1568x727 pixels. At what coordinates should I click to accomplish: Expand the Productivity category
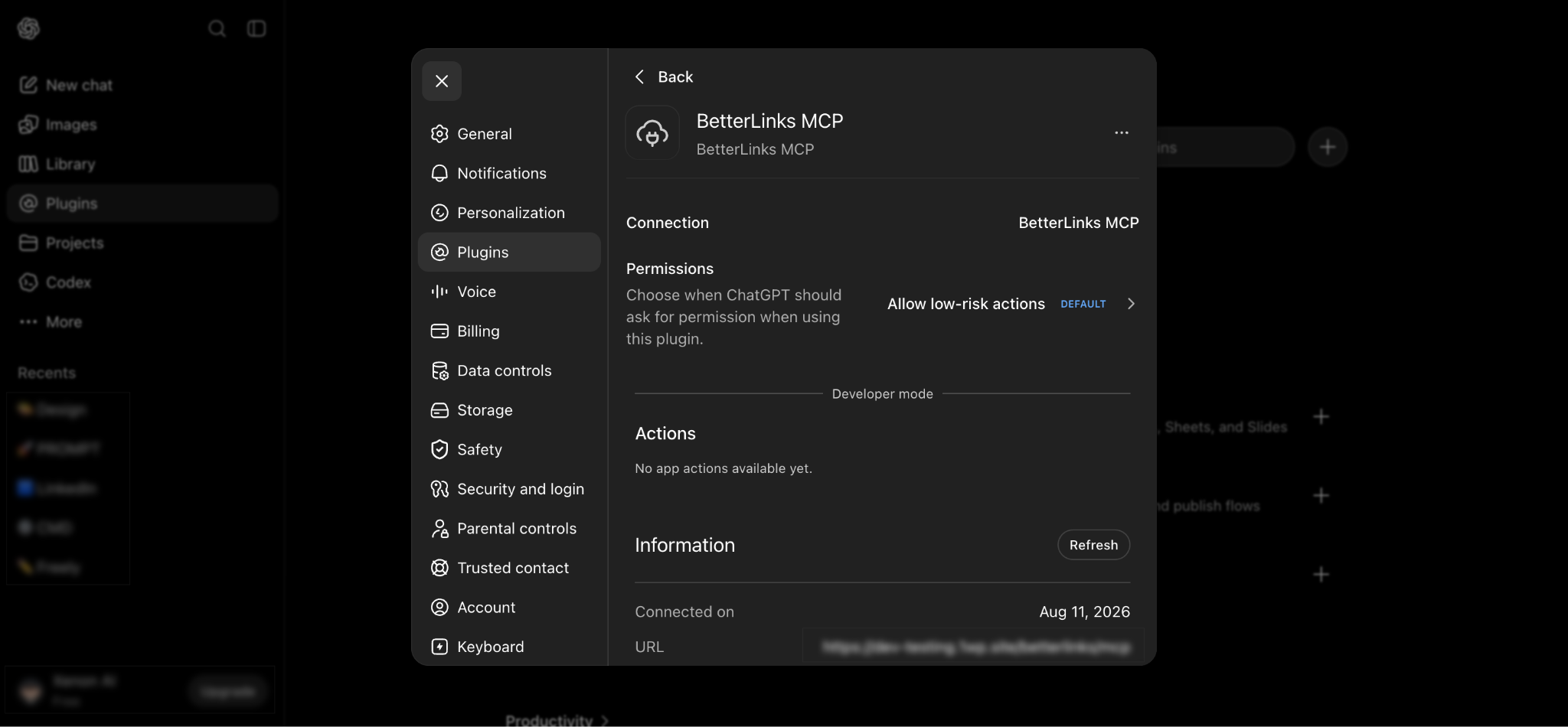point(557,720)
